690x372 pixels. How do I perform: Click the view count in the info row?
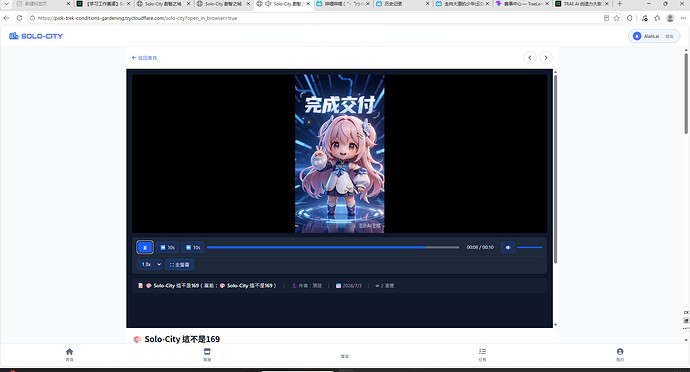(x=385, y=286)
